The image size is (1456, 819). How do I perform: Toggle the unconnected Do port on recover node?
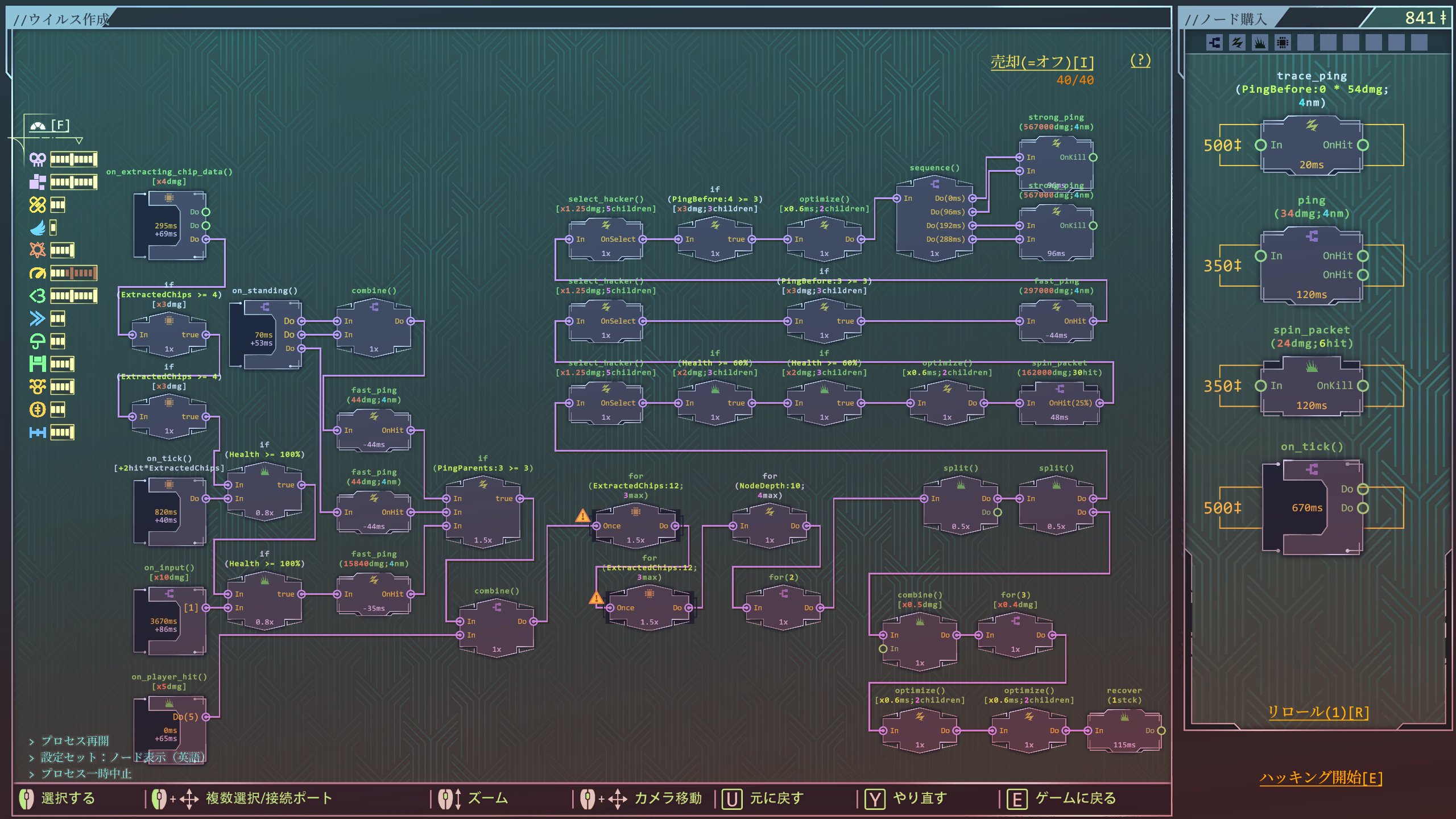[x=1161, y=731]
